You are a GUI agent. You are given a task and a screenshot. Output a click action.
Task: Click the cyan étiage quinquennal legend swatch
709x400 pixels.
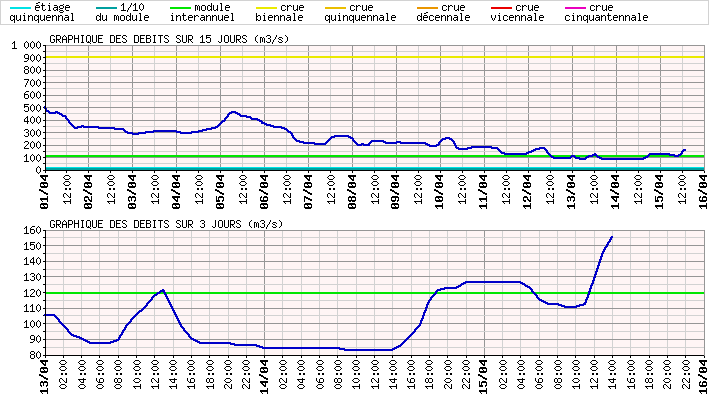(x=20, y=8)
